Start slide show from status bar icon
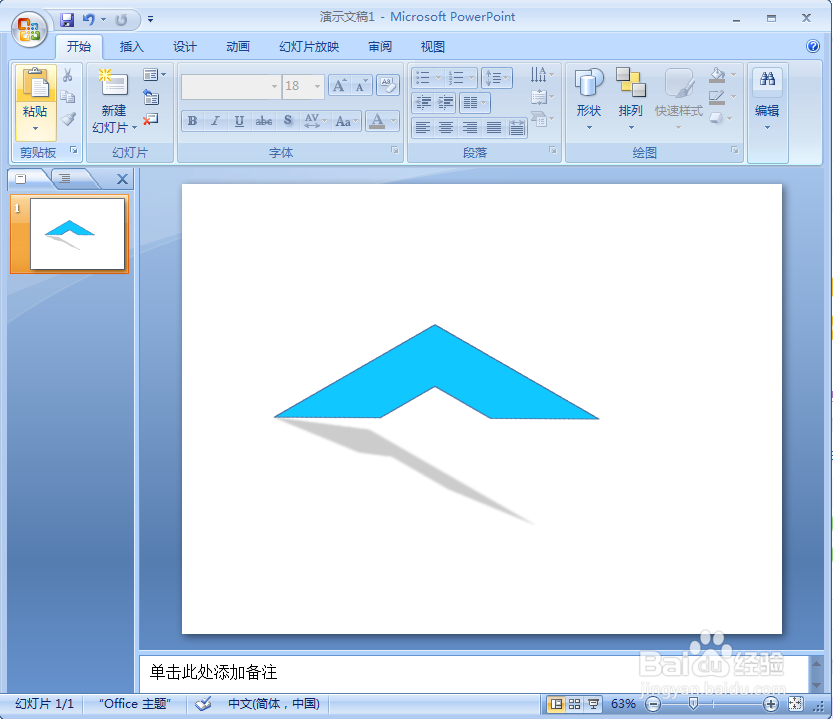The image size is (833, 719). 593,705
